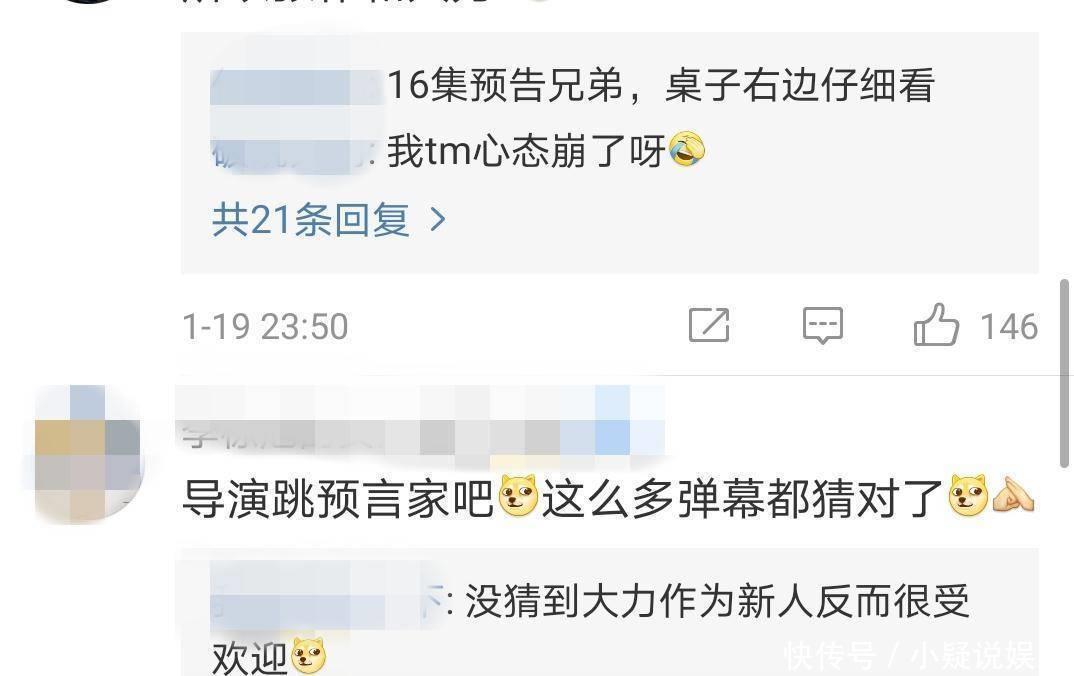This screenshot has width=1074, height=676.
Task: Click the doge emoji after 都猜对了
Action: point(968,495)
